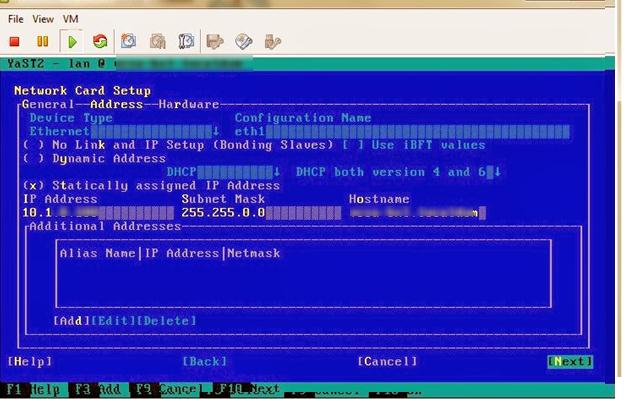624x399 pixels.
Task: Click the [Help] button
Action: click(x=30, y=361)
